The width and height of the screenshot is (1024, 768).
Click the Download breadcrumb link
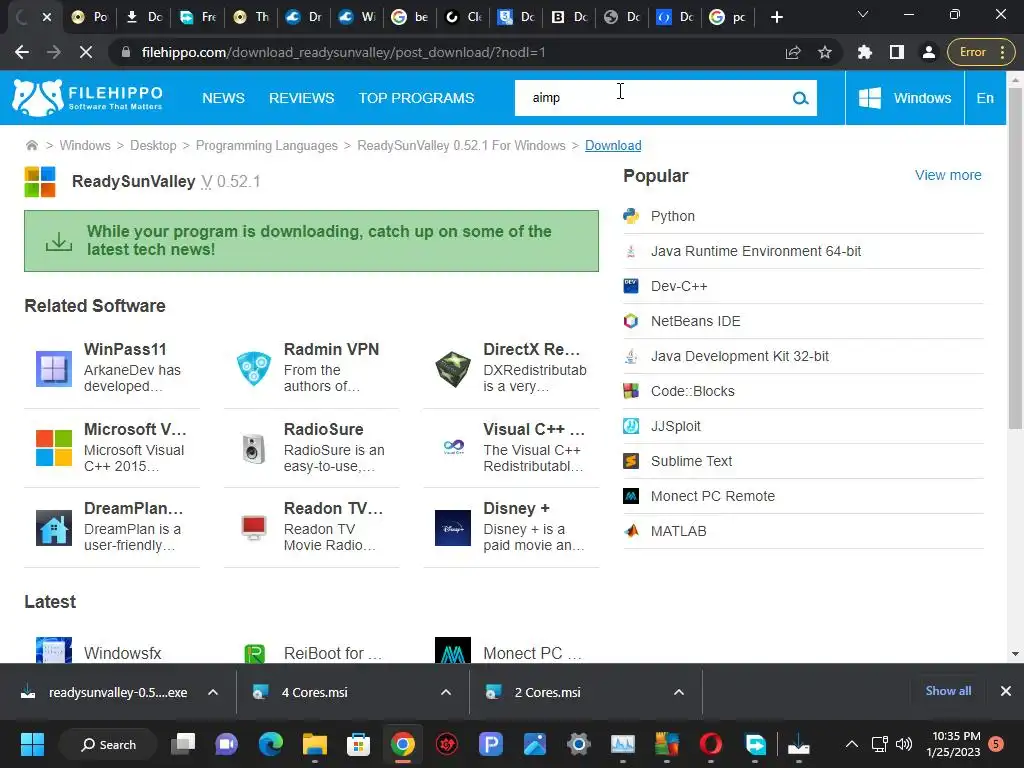pyautogui.click(x=613, y=146)
